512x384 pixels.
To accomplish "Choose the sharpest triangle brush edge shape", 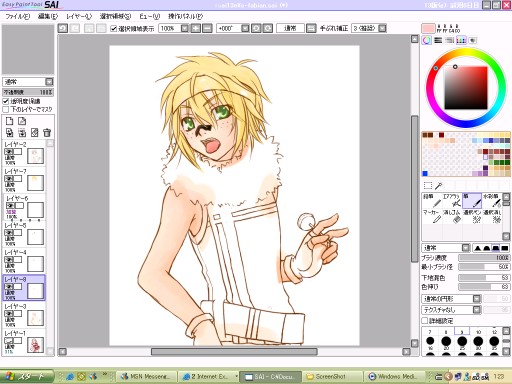I will [478, 248].
